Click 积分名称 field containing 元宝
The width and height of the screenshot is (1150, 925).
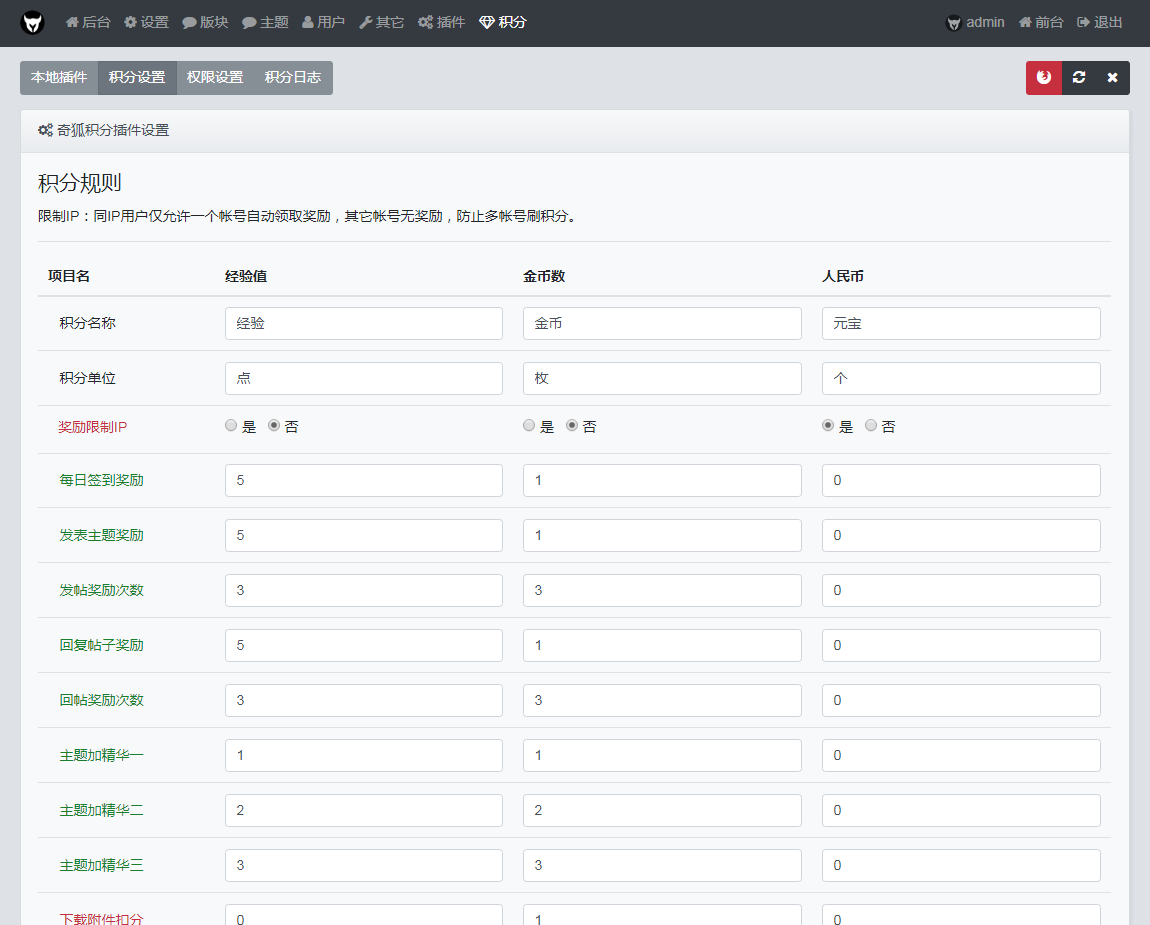961,323
